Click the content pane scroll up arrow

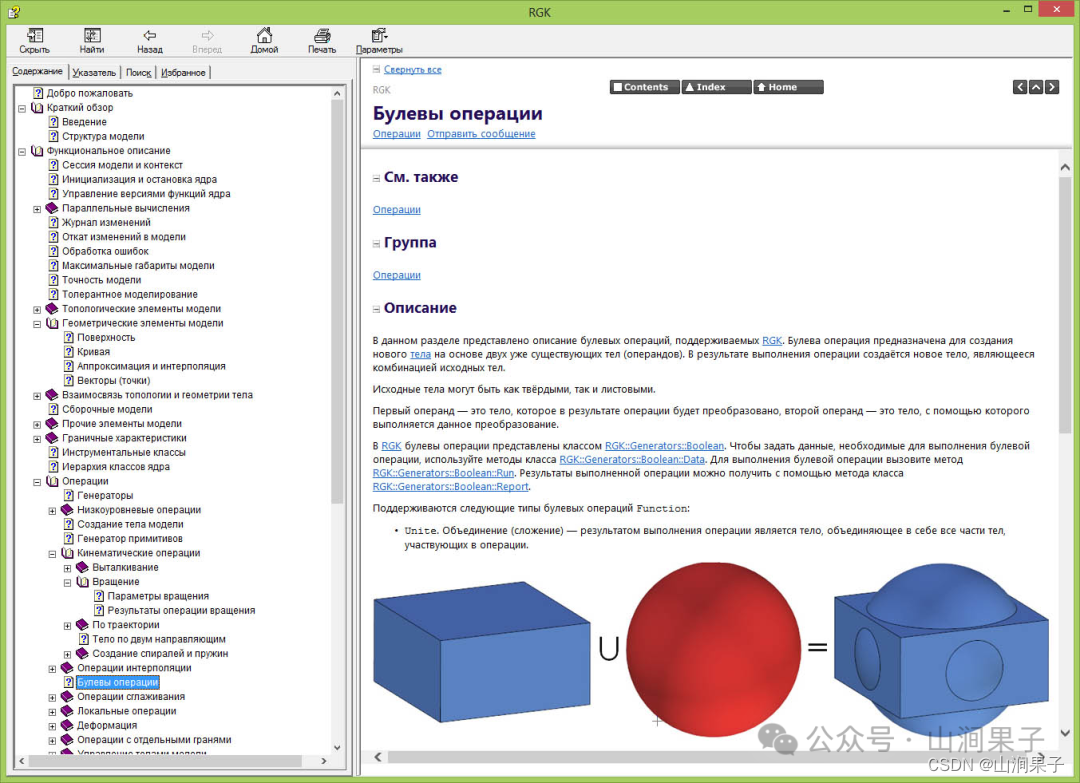click(1065, 167)
